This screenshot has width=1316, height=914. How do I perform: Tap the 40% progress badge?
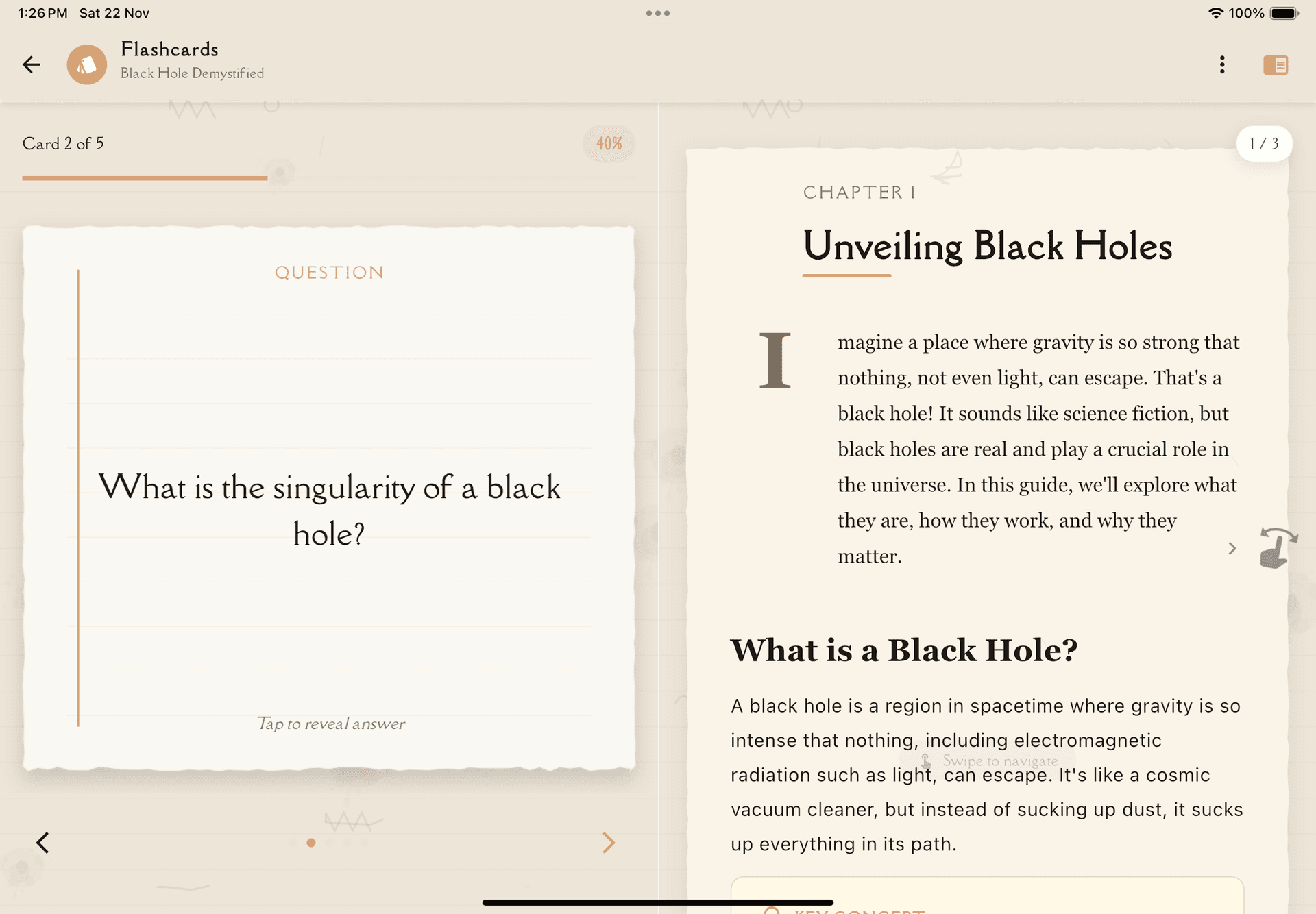tap(609, 143)
